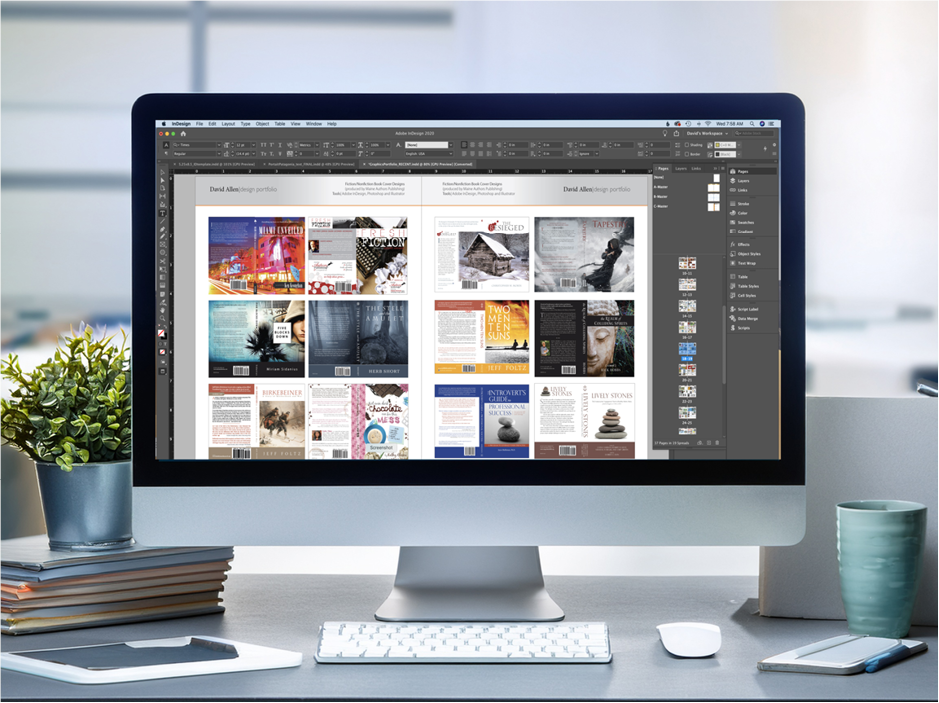Select the C-Master row in Pages
The image size is (939, 703).
pyautogui.click(x=688, y=206)
